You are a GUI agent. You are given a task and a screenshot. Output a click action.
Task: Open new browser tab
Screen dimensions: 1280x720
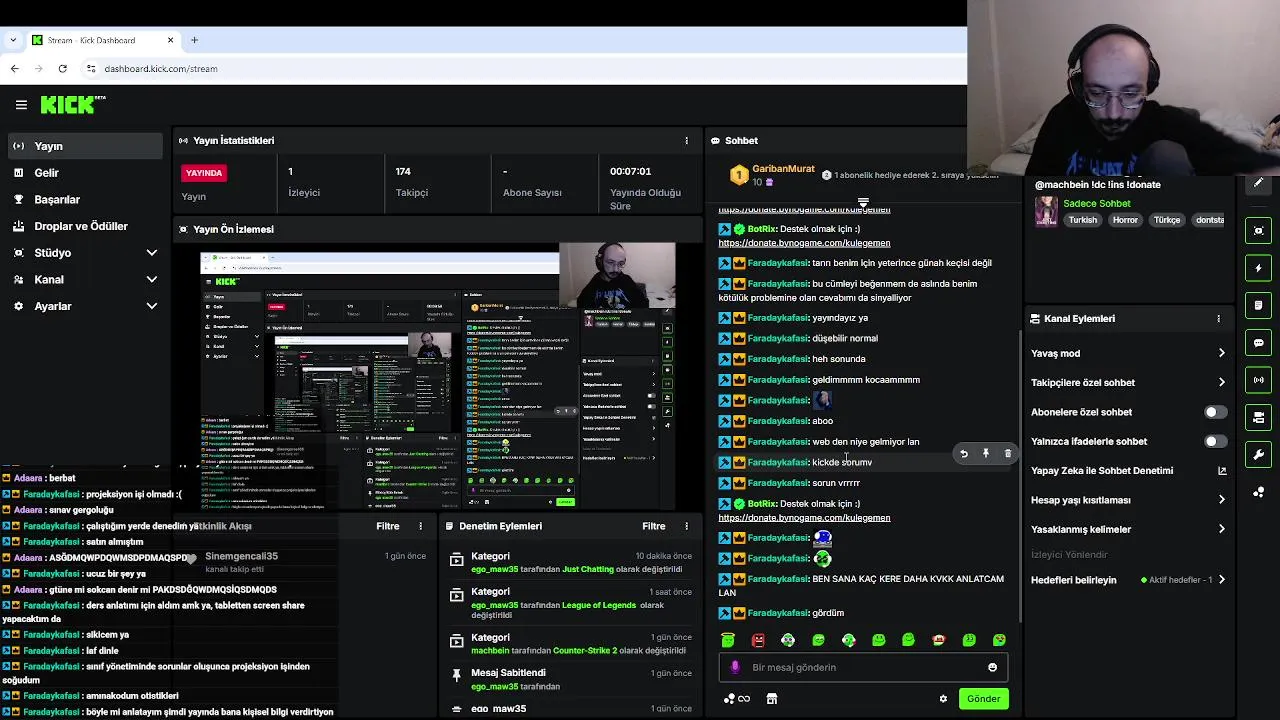pos(194,40)
